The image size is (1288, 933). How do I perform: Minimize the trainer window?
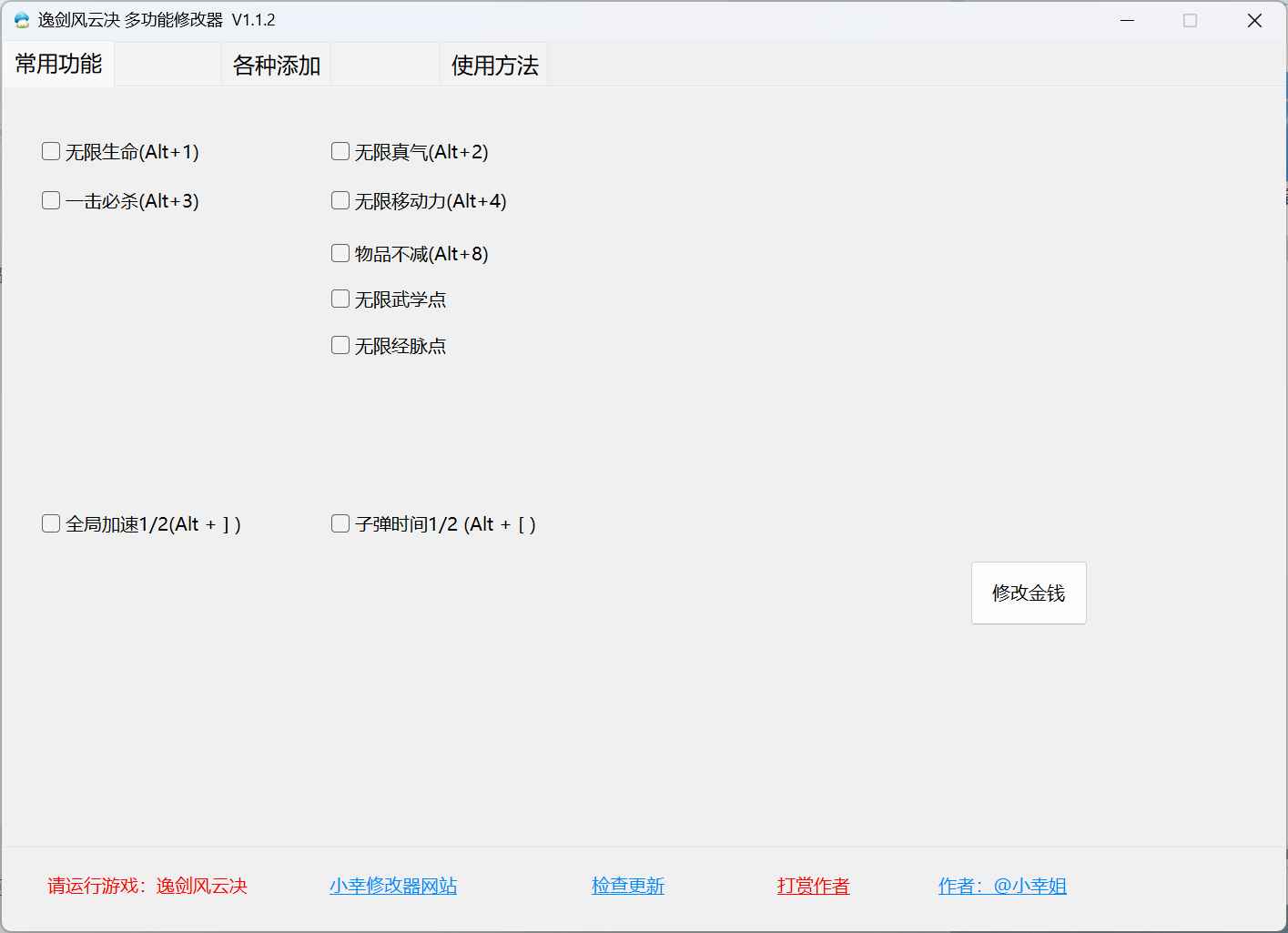[1127, 19]
